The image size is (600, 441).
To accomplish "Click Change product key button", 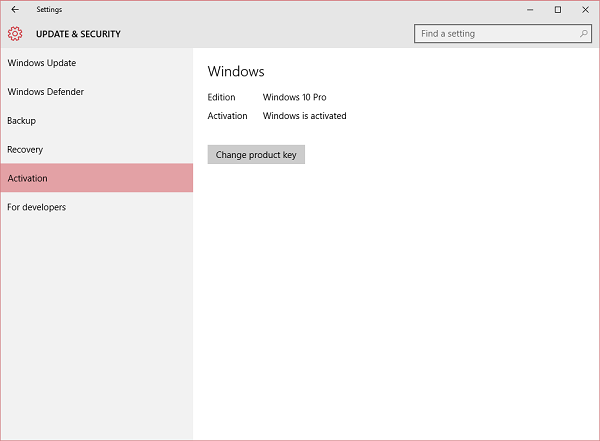I will click(x=256, y=155).
